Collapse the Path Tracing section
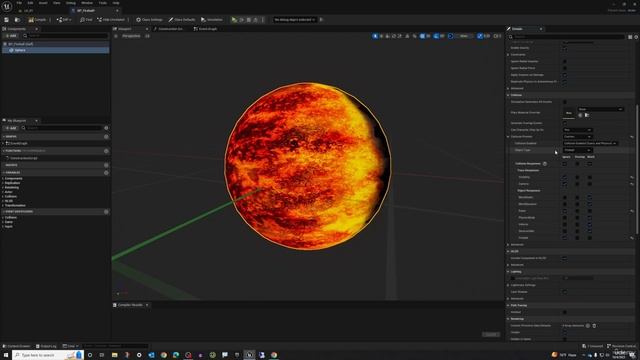This screenshot has height=360, width=640. (x=509, y=305)
